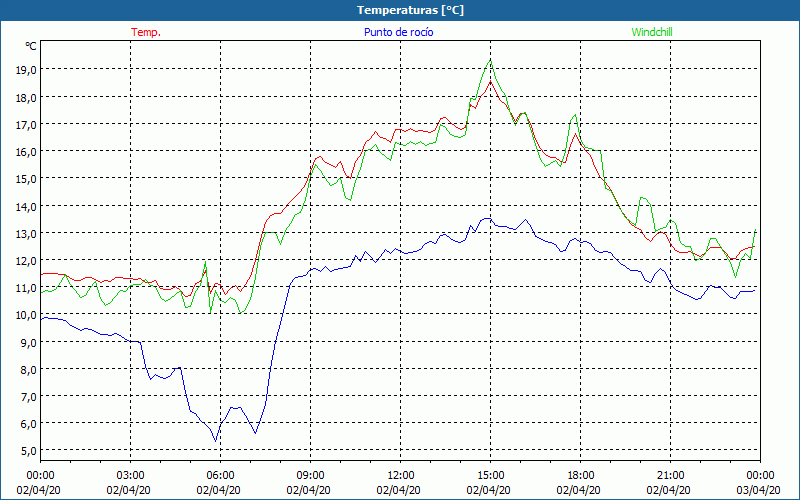Click the 09:00 time label
Screen dimensions: 800x500
(310, 475)
